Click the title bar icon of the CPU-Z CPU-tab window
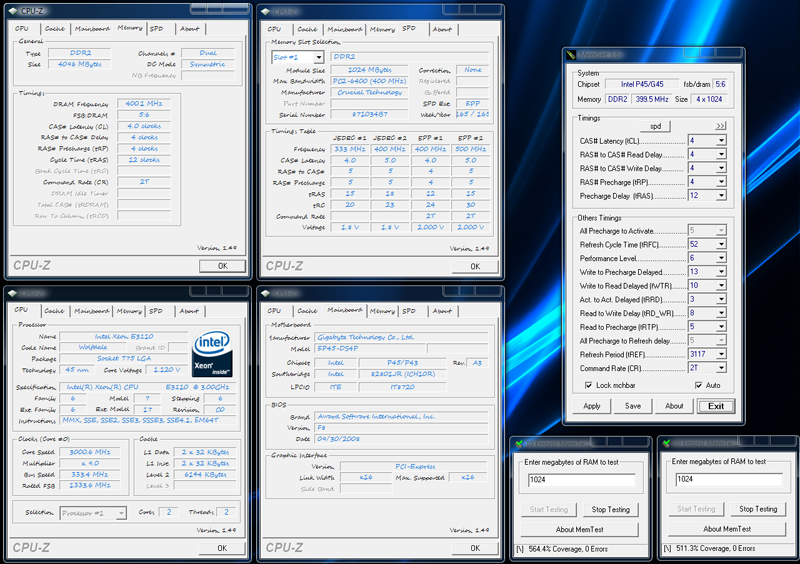 [x=13, y=293]
